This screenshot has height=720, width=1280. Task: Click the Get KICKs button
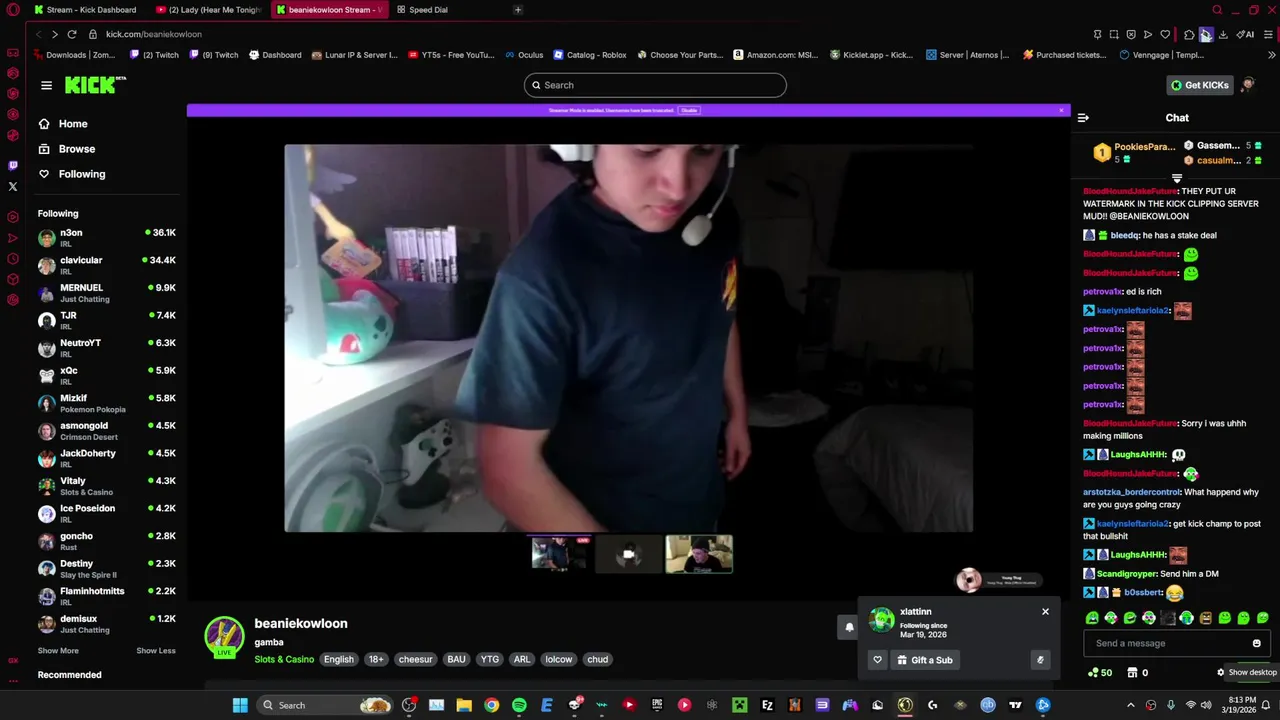click(x=1199, y=85)
